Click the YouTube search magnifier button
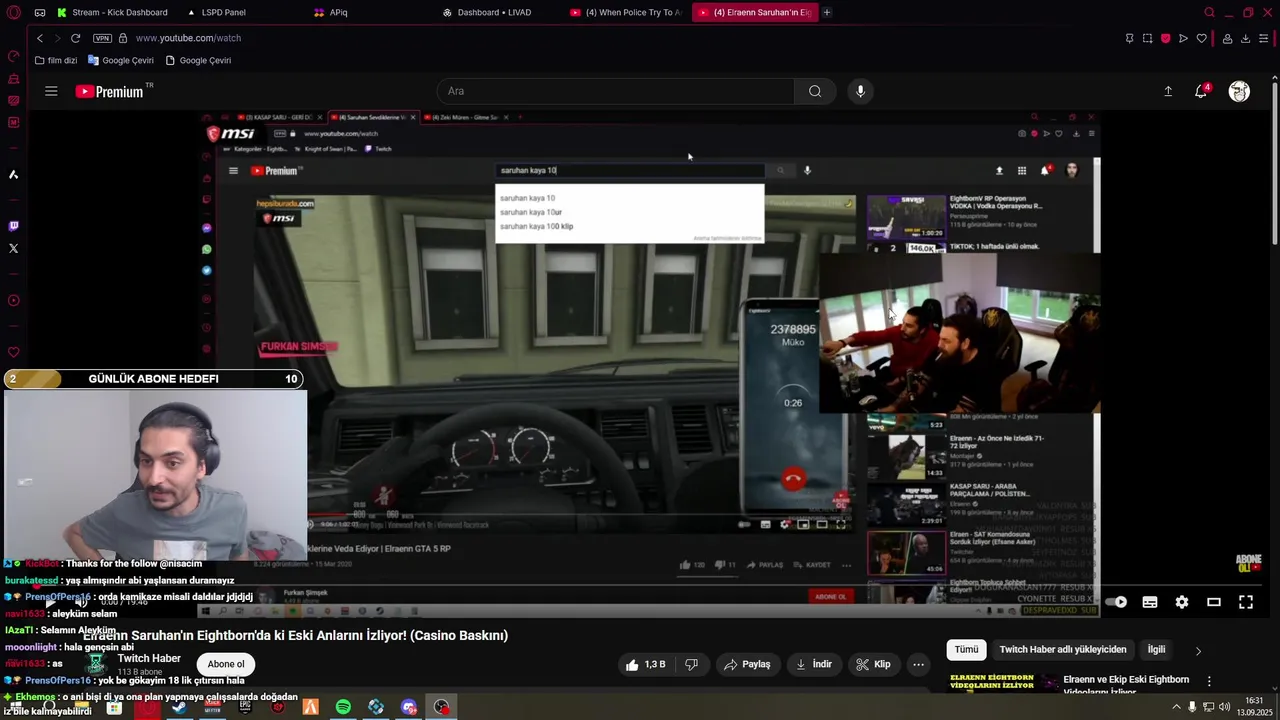Screen dimensions: 1280x720 point(815,91)
